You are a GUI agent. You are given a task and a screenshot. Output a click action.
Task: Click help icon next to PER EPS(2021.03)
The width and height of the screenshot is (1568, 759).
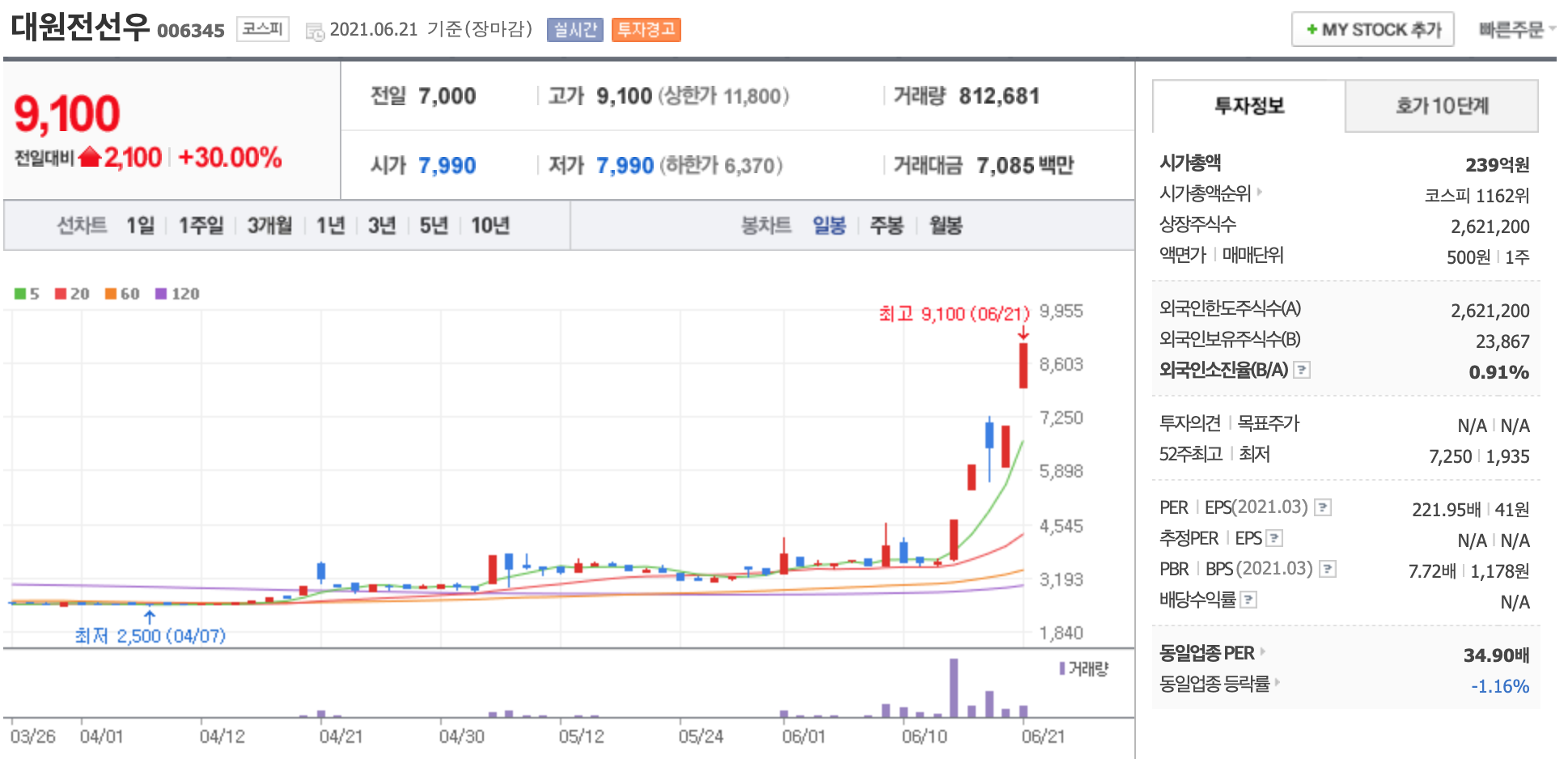(1323, 507)
